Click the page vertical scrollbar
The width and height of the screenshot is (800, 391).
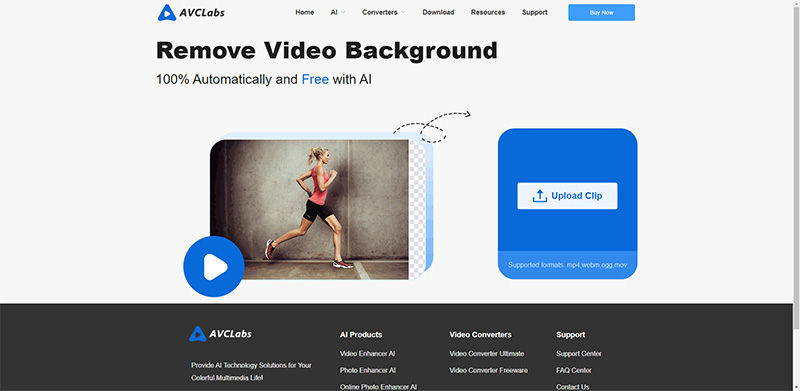click(x=796, y=163)
